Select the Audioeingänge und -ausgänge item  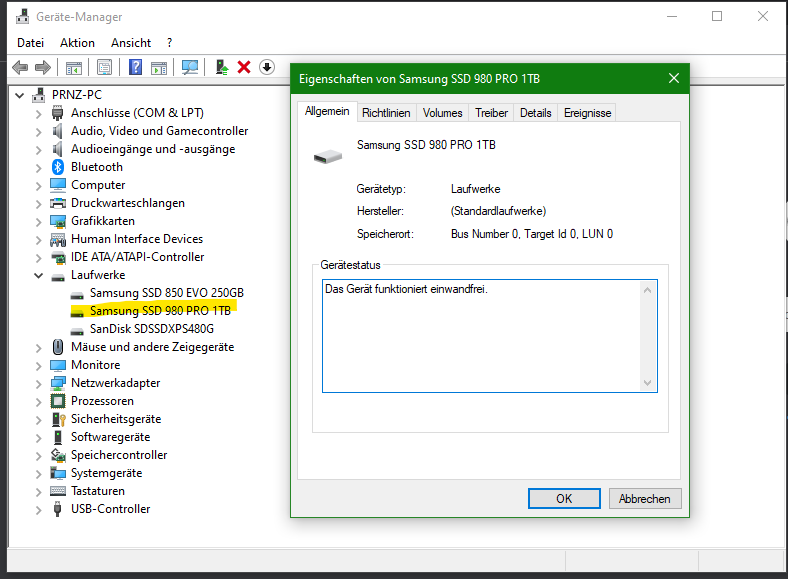pyautogui.click(x=153, y=149)
